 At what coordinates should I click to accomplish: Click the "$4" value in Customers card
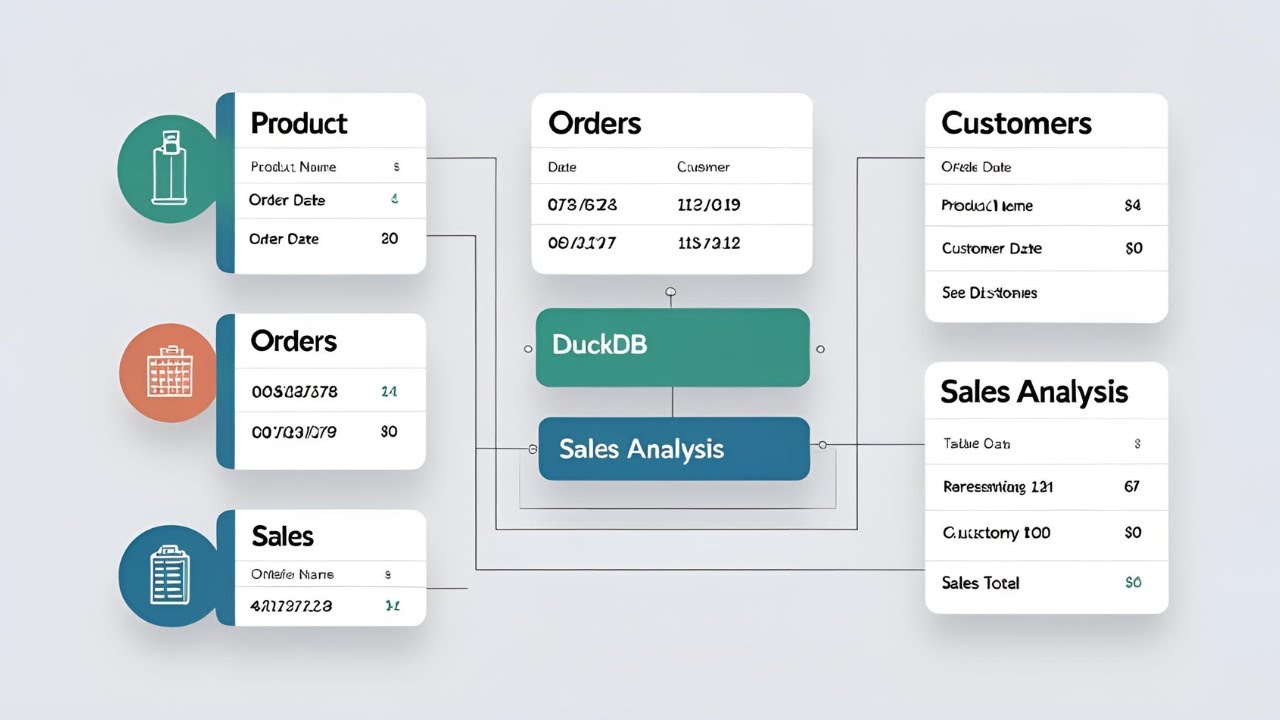pyautogui.click(x=1132, y=206)
